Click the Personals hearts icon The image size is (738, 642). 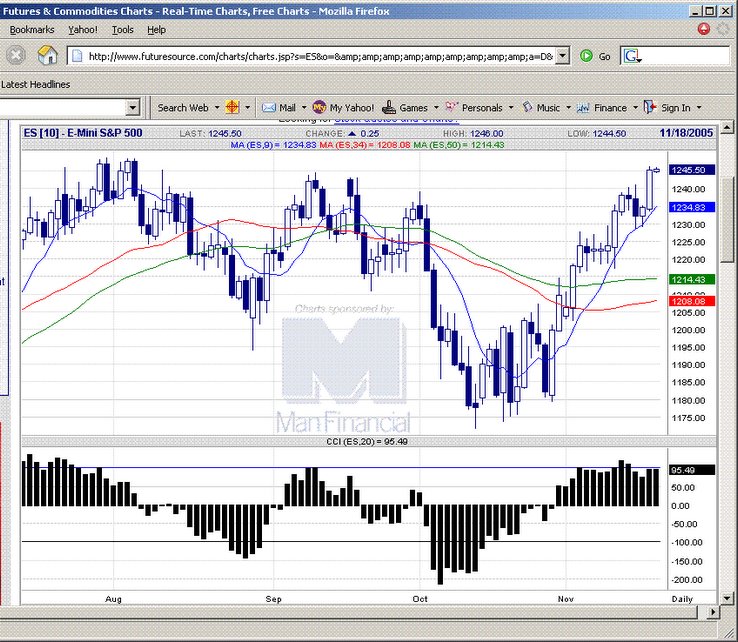click(451, 107)
